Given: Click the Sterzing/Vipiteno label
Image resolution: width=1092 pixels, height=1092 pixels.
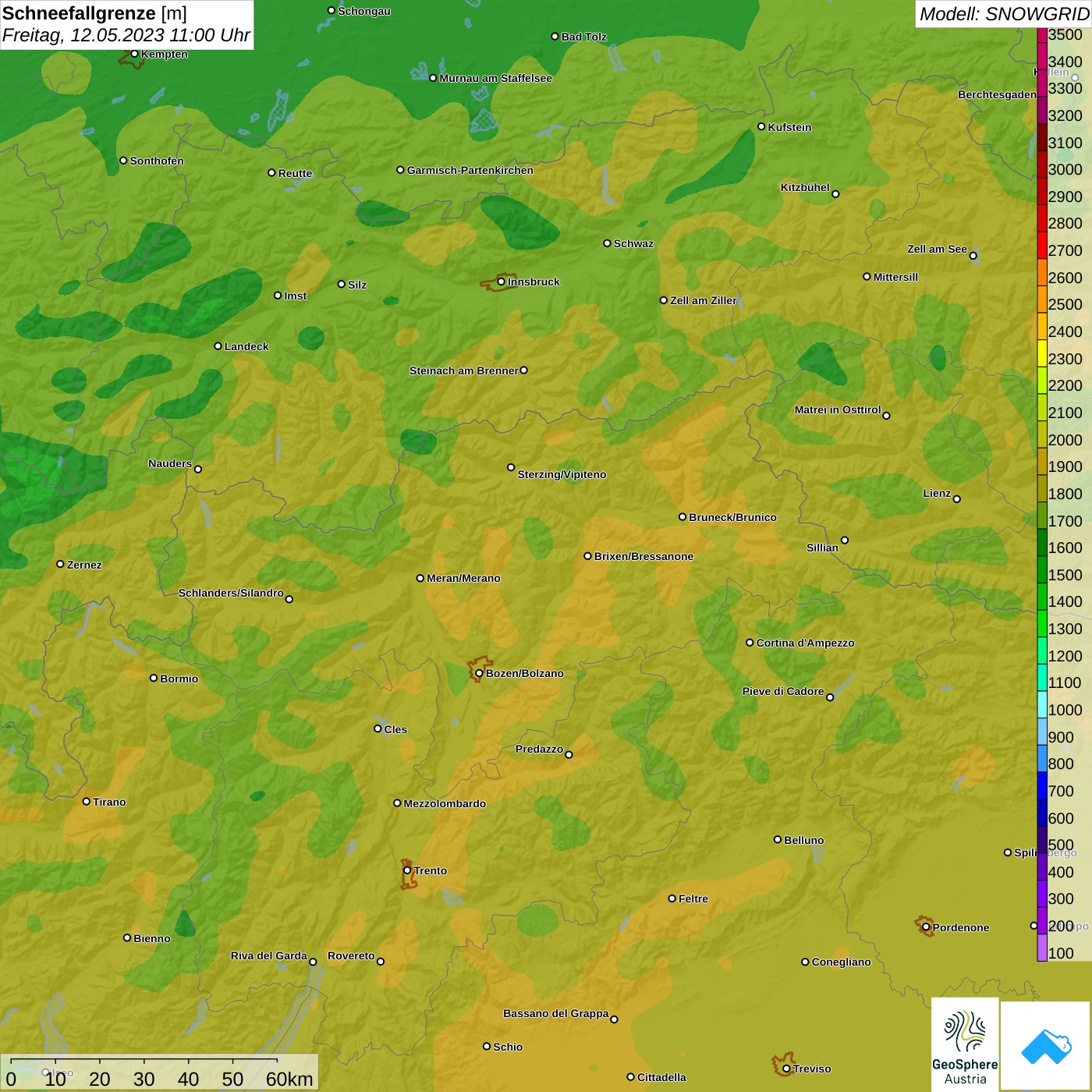Looking at the screenshot, I should [x=562, y=474].
